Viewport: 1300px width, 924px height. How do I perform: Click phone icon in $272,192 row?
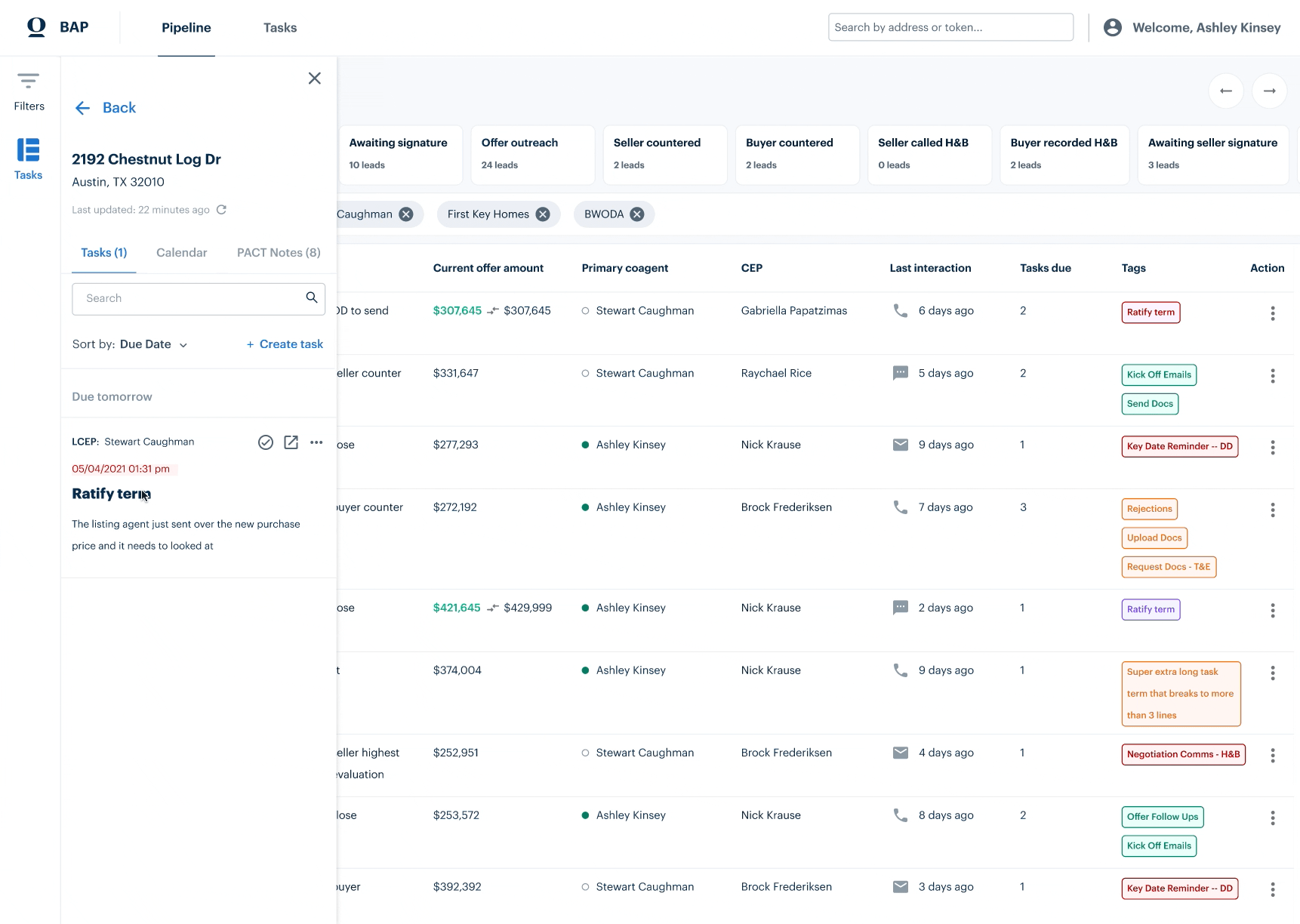click(900, 507)
